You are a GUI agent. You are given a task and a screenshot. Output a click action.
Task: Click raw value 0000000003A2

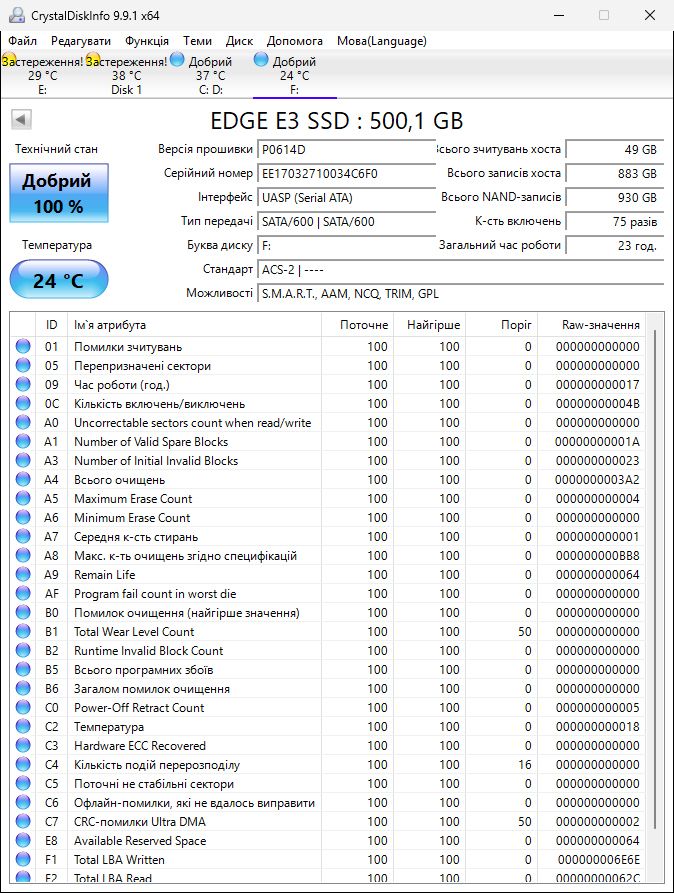pyautogui.click(x=597, y=480)
